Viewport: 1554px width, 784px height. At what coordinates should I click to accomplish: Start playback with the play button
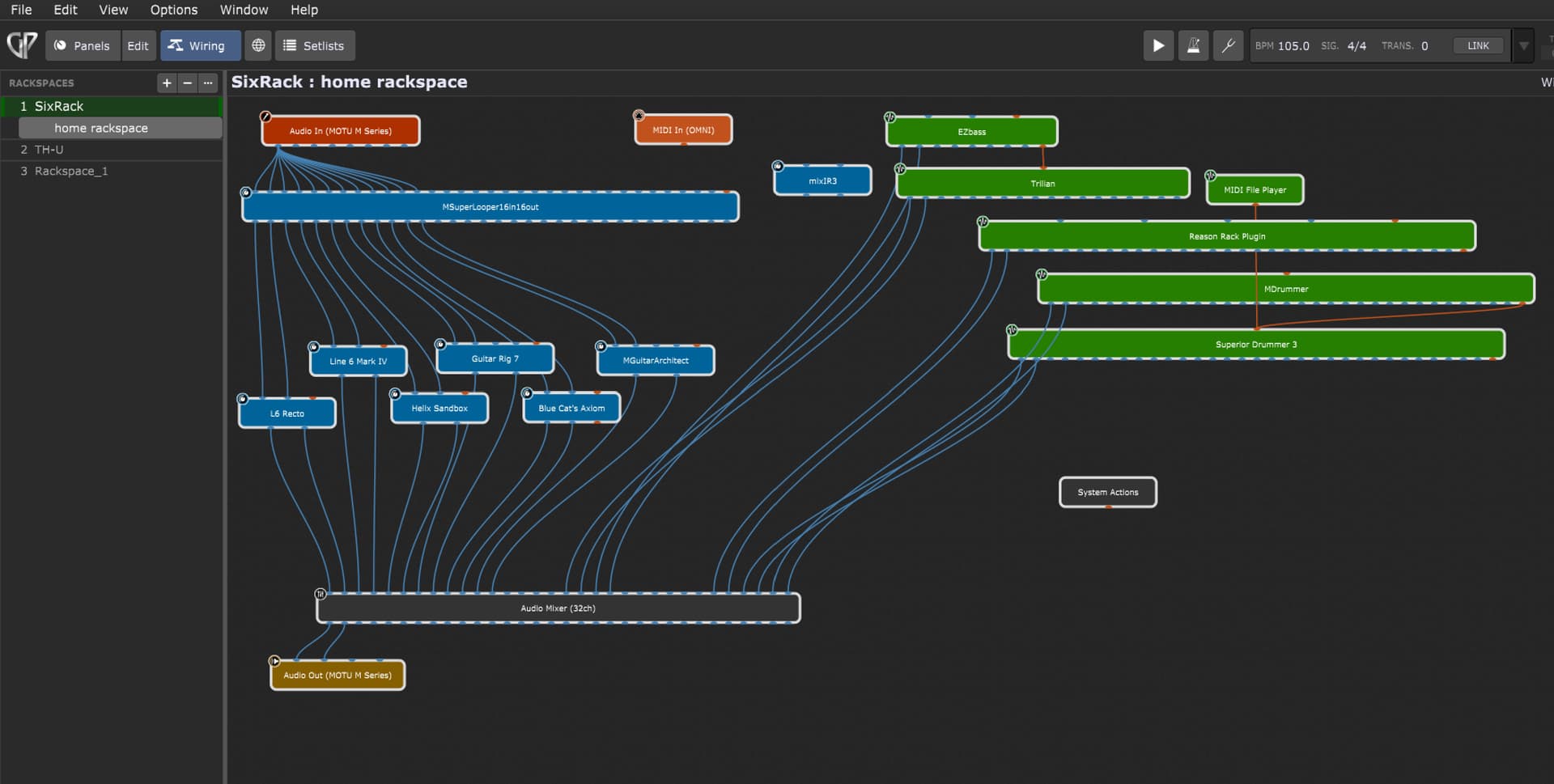(x=1158, y=45)
